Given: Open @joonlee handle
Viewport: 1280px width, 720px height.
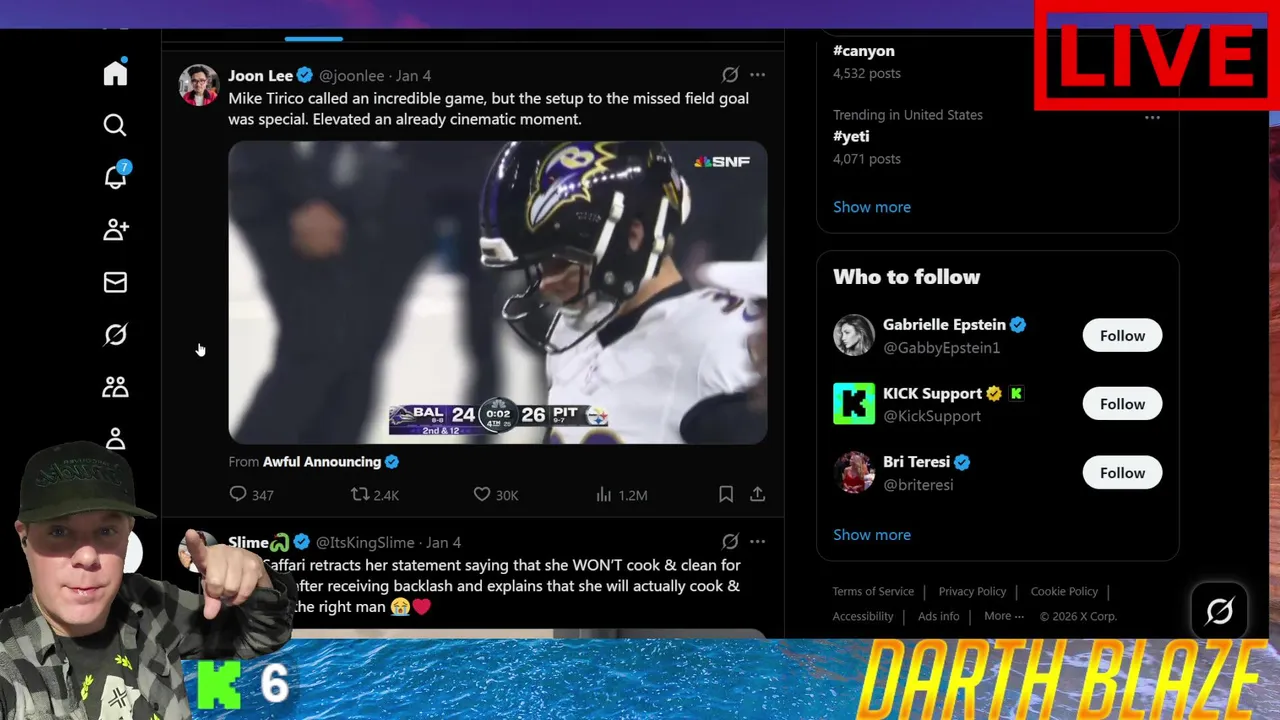Looking at the screenshot, I should (x=351, y=76).
